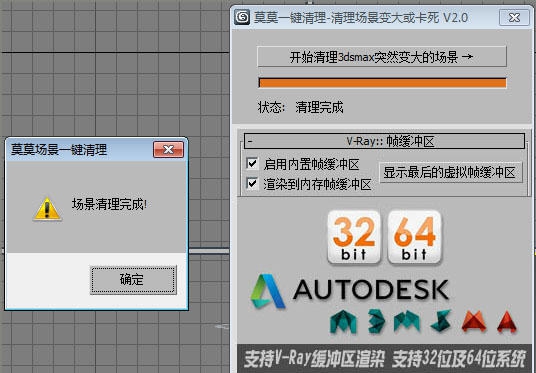Click the first teal Maya product icon
536x373 pixels.
[x=343, y=321]
